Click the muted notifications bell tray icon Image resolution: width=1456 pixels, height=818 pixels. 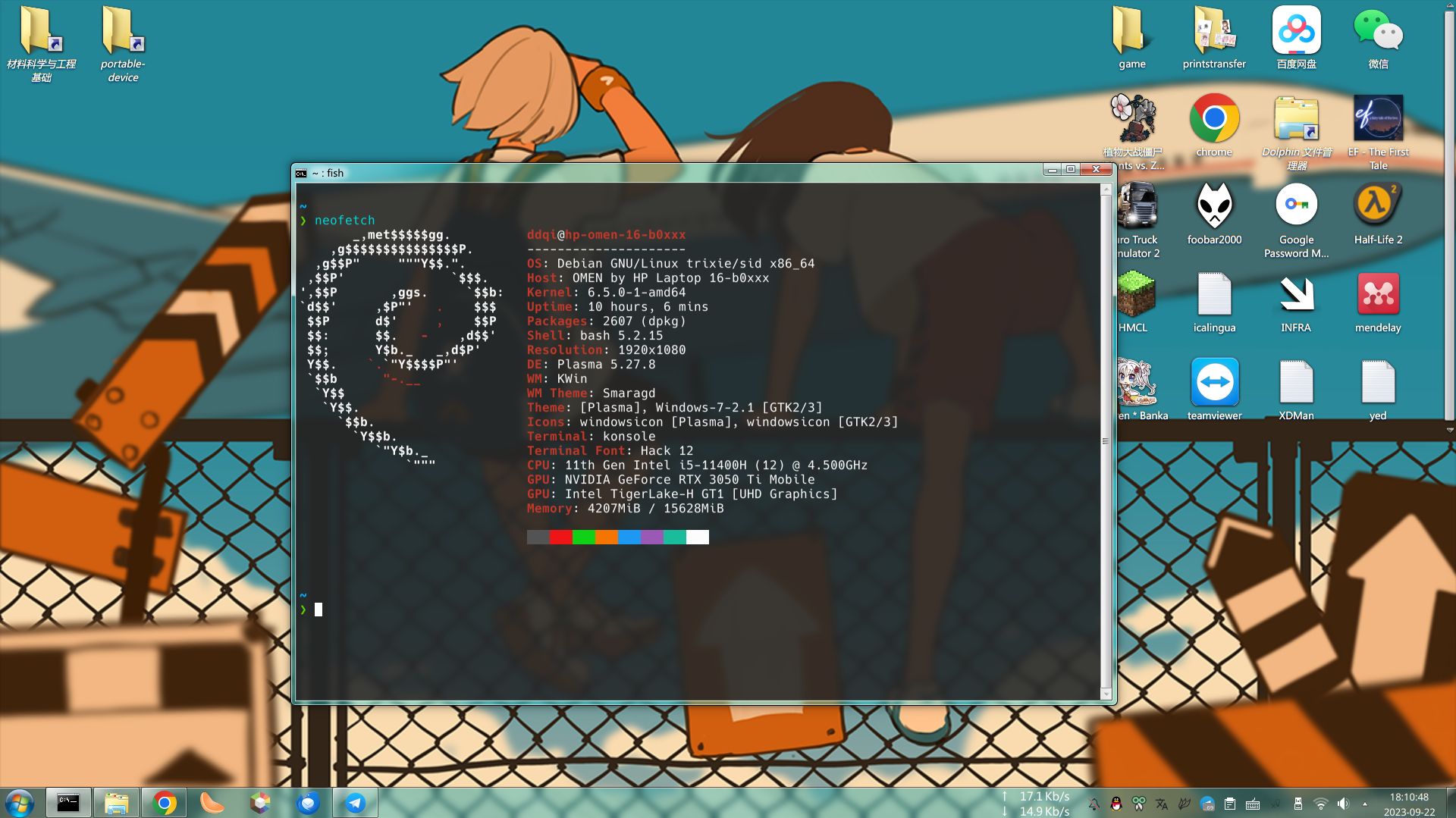click(1094, 804)
